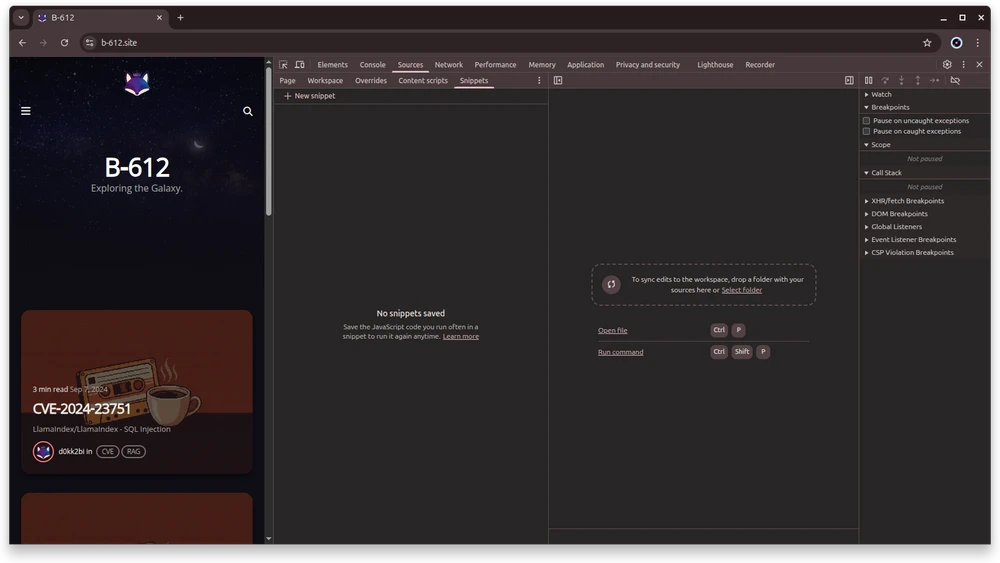
Task: Bookmark this page with the star icon
Action: pos(927,43)
